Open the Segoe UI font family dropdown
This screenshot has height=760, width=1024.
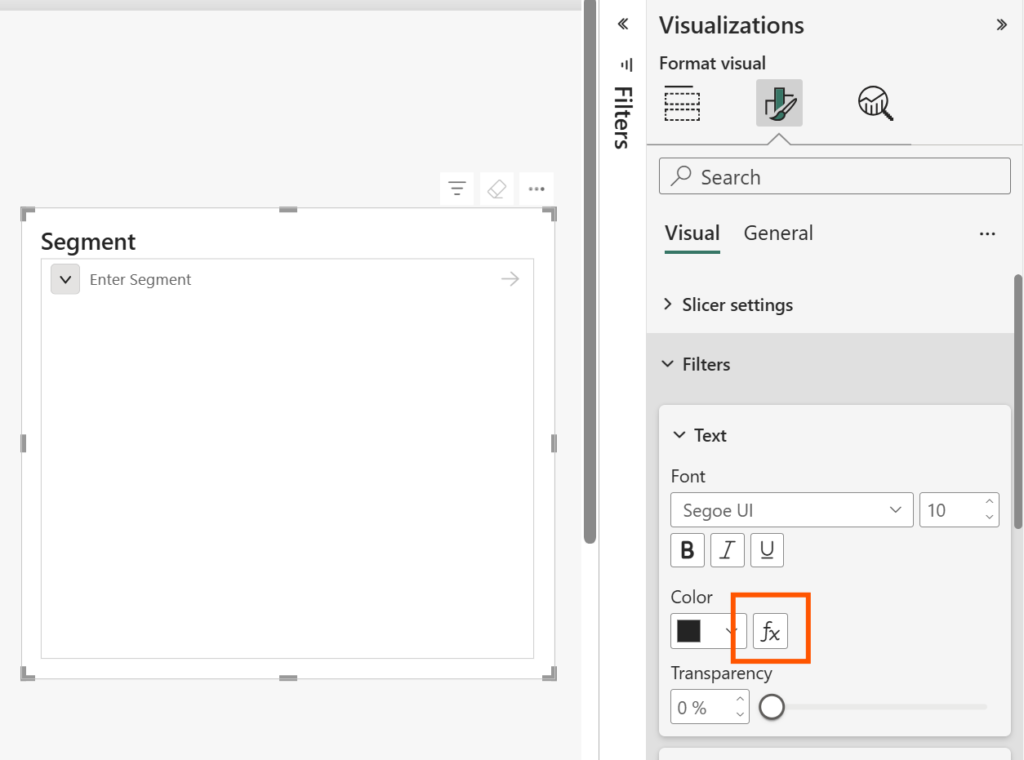pos(791,510)
